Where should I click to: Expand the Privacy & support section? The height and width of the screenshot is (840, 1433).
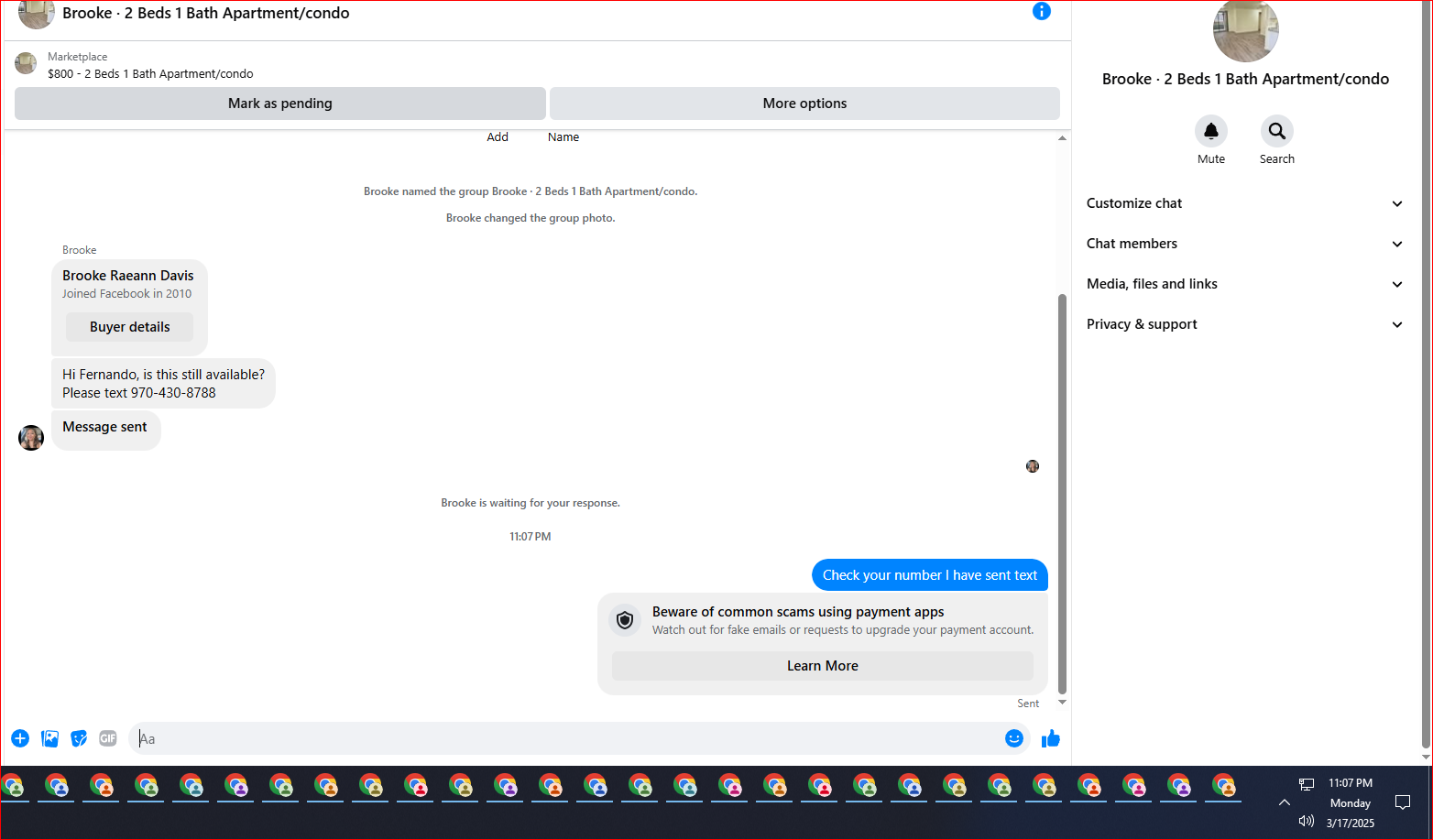1244,324
